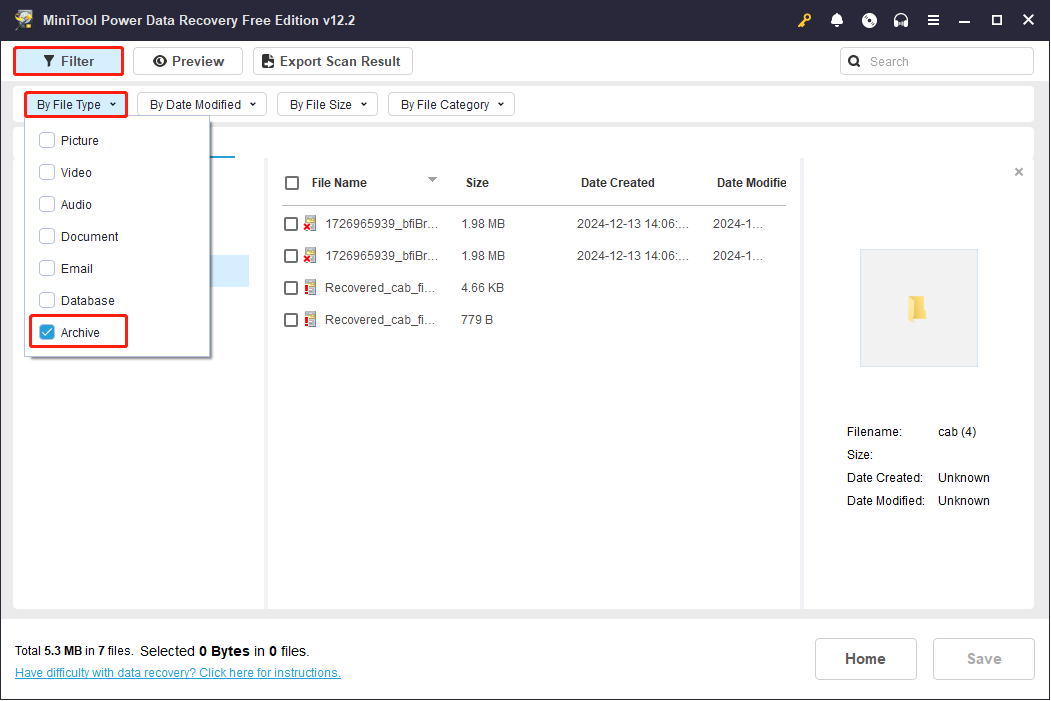The height and width of the screenshot is (701, 1051).
Task: Check the Picture file type checkbox
Action: 47,140
